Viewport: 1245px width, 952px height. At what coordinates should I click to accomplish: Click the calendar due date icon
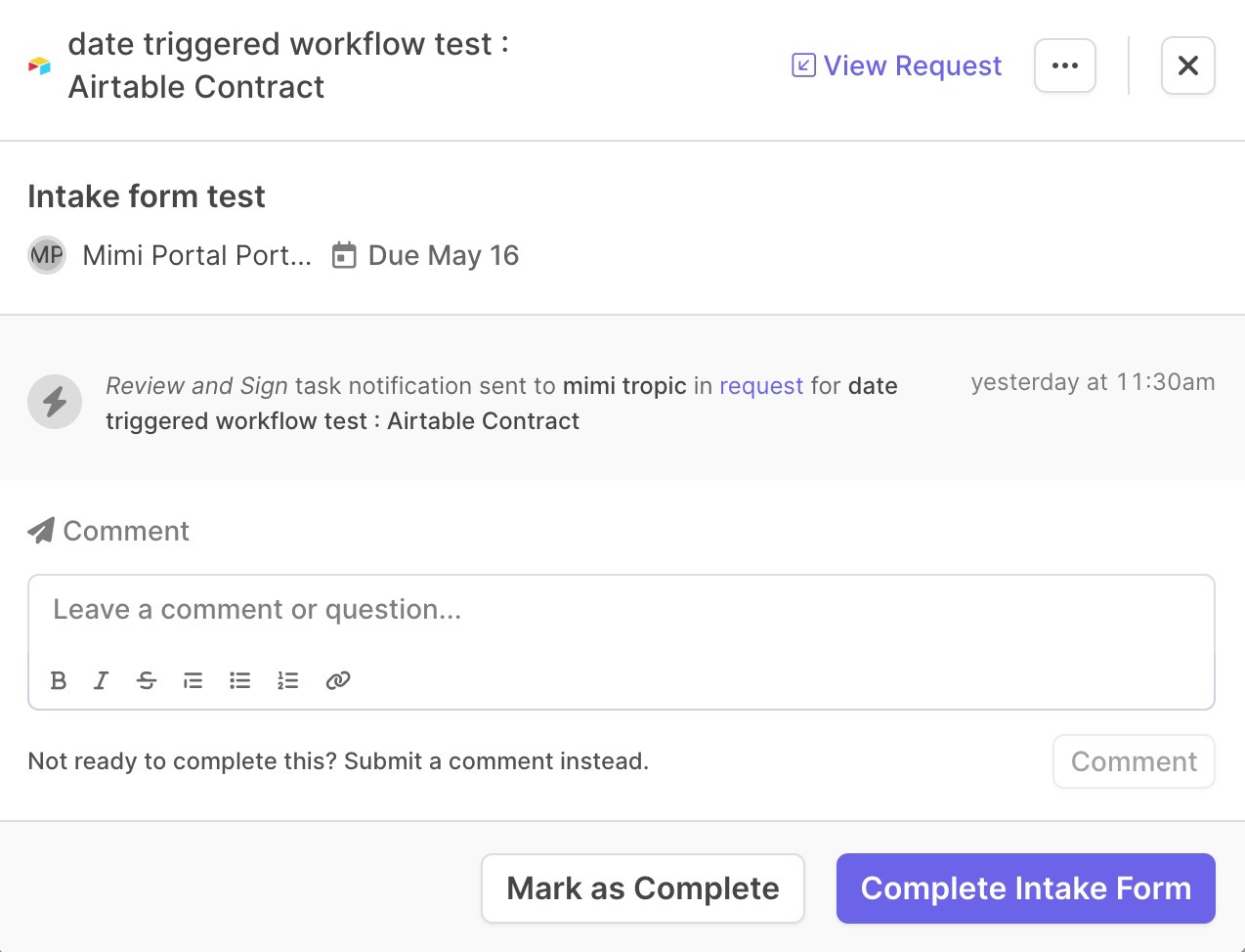[344, 256]
